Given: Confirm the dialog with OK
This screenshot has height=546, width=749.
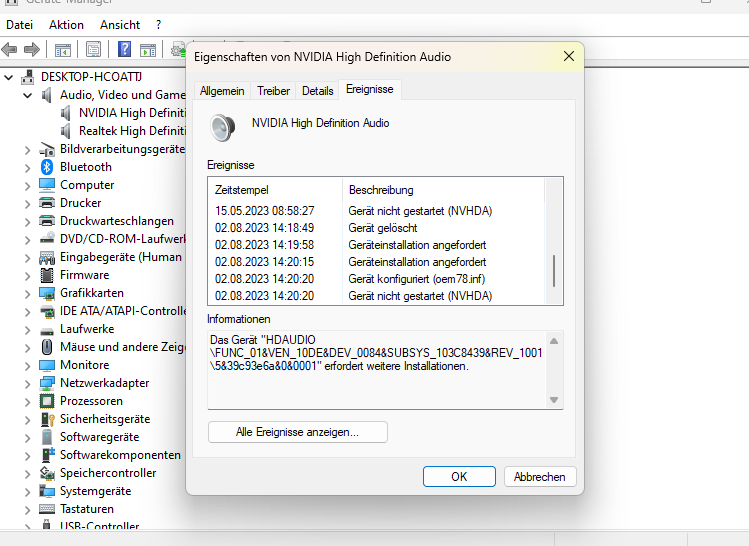Looking at the screenshot, I should click(x=459, y=477).
